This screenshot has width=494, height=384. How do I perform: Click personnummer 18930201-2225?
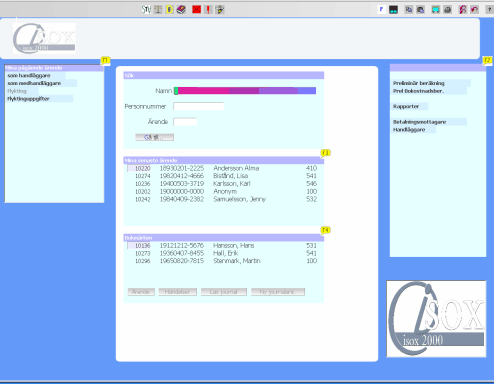click(x=182, y=168)
